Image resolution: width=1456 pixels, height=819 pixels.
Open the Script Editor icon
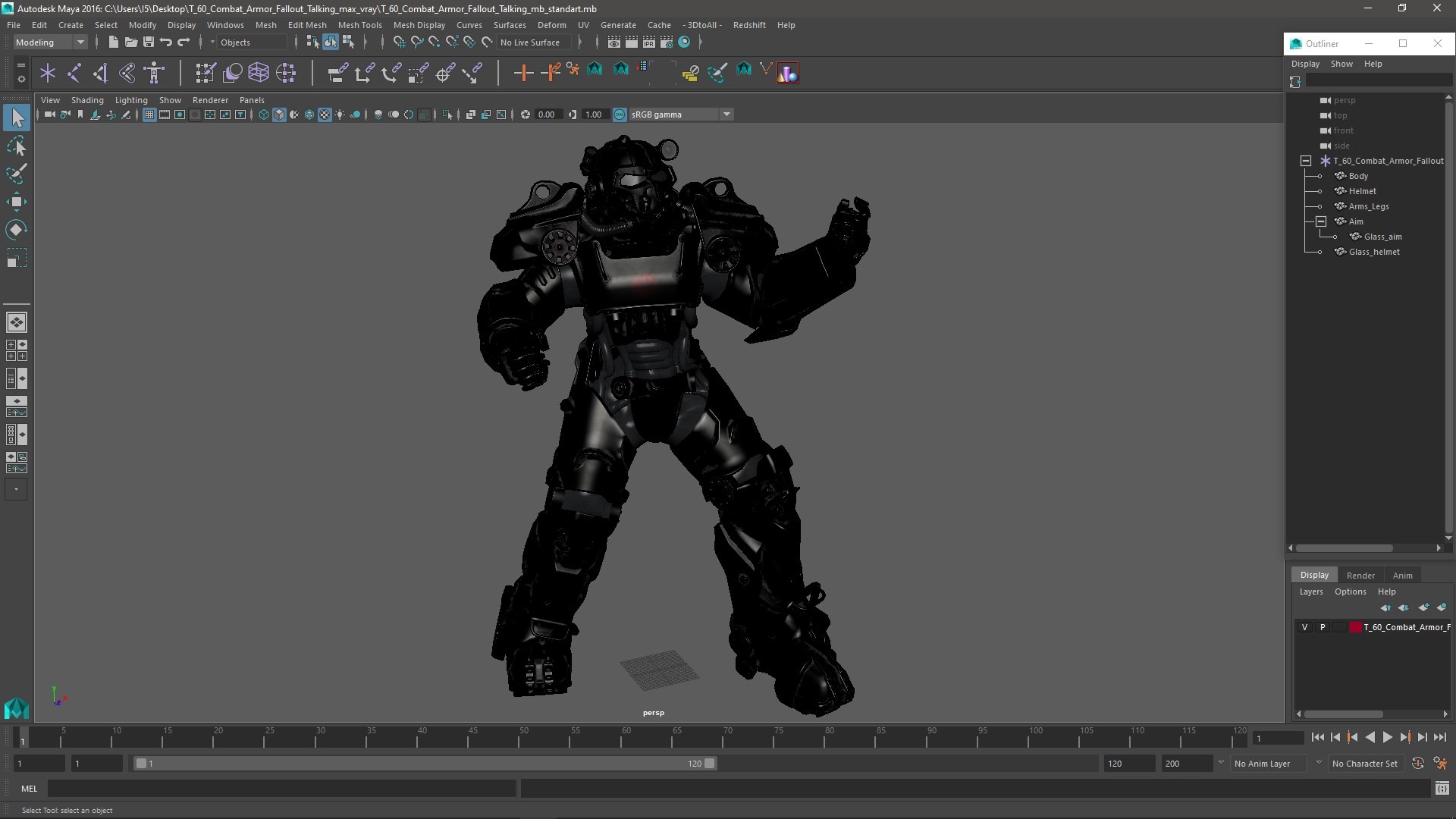tap(1442, 789)
